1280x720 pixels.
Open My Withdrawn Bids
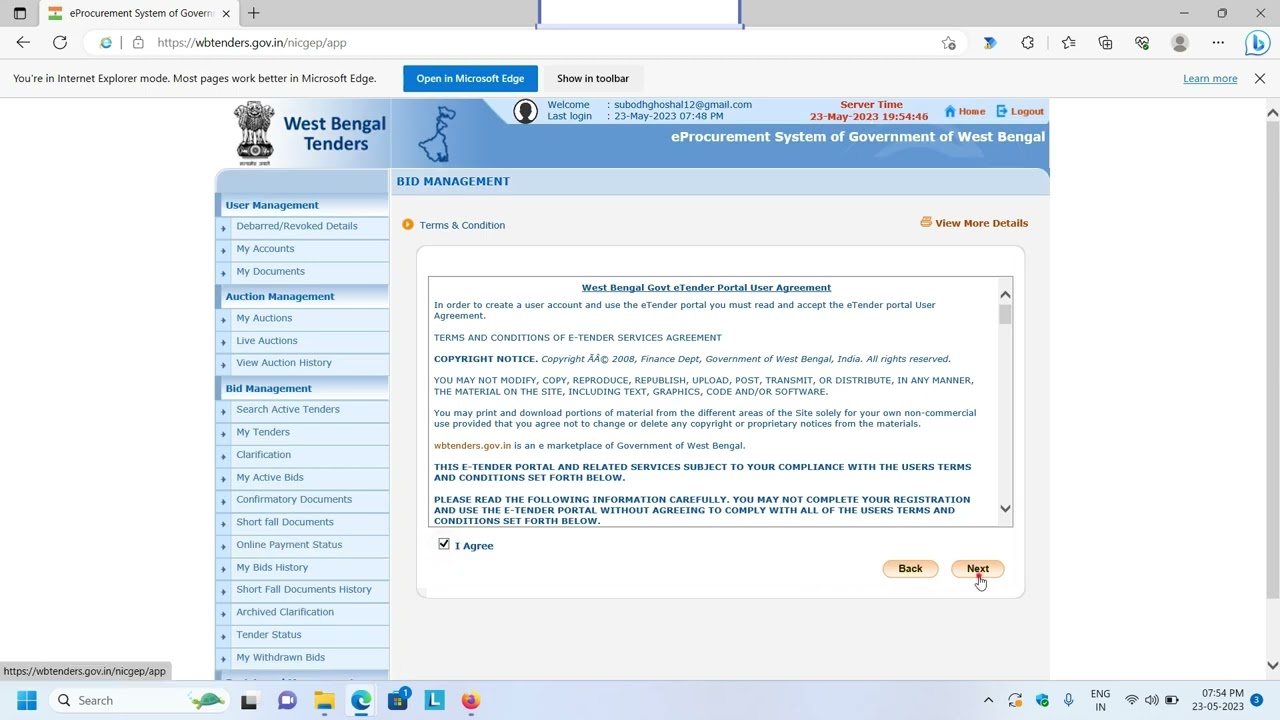pos(280,658)
